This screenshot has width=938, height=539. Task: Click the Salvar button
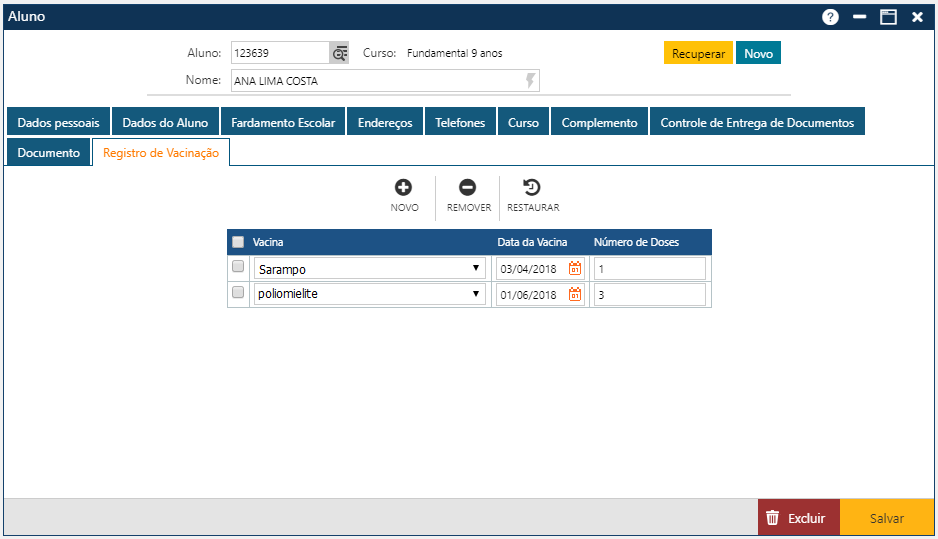click(x=886, y=518)
